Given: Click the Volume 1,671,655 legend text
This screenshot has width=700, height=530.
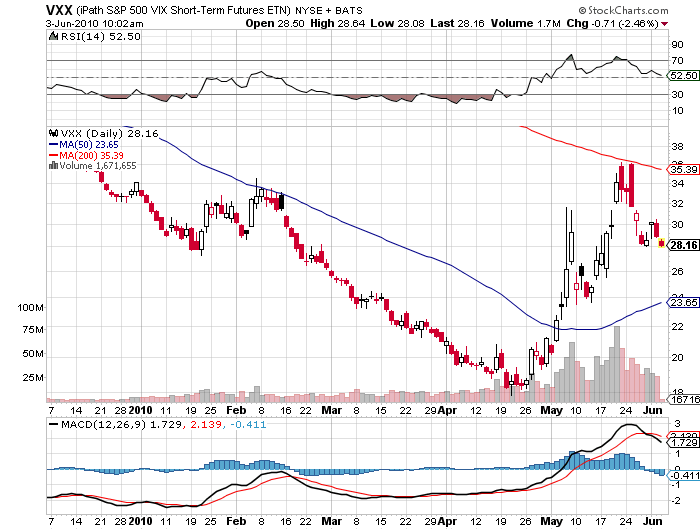Looking at the screenshot, I should click(x=98, y=166).
